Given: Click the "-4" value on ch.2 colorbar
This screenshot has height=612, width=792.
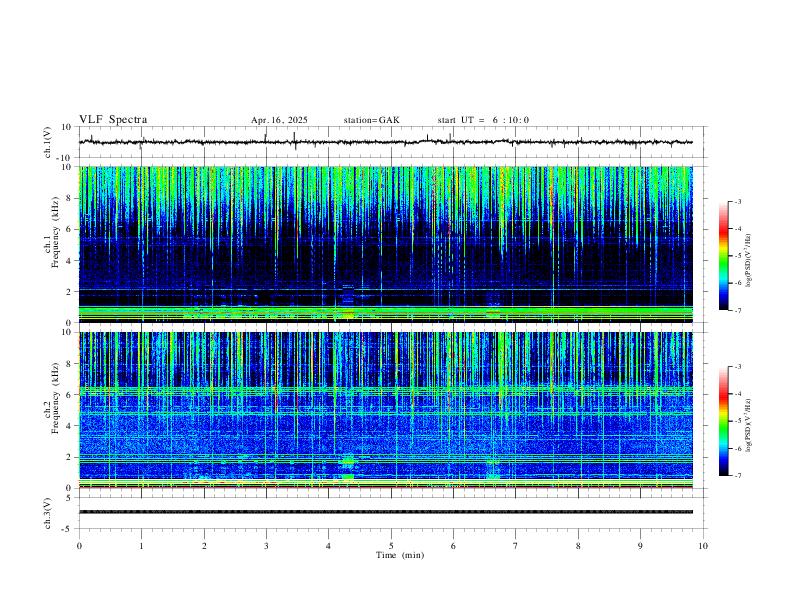Looking at the screenshot, I should pyautogui.click(x=737, y=393).
